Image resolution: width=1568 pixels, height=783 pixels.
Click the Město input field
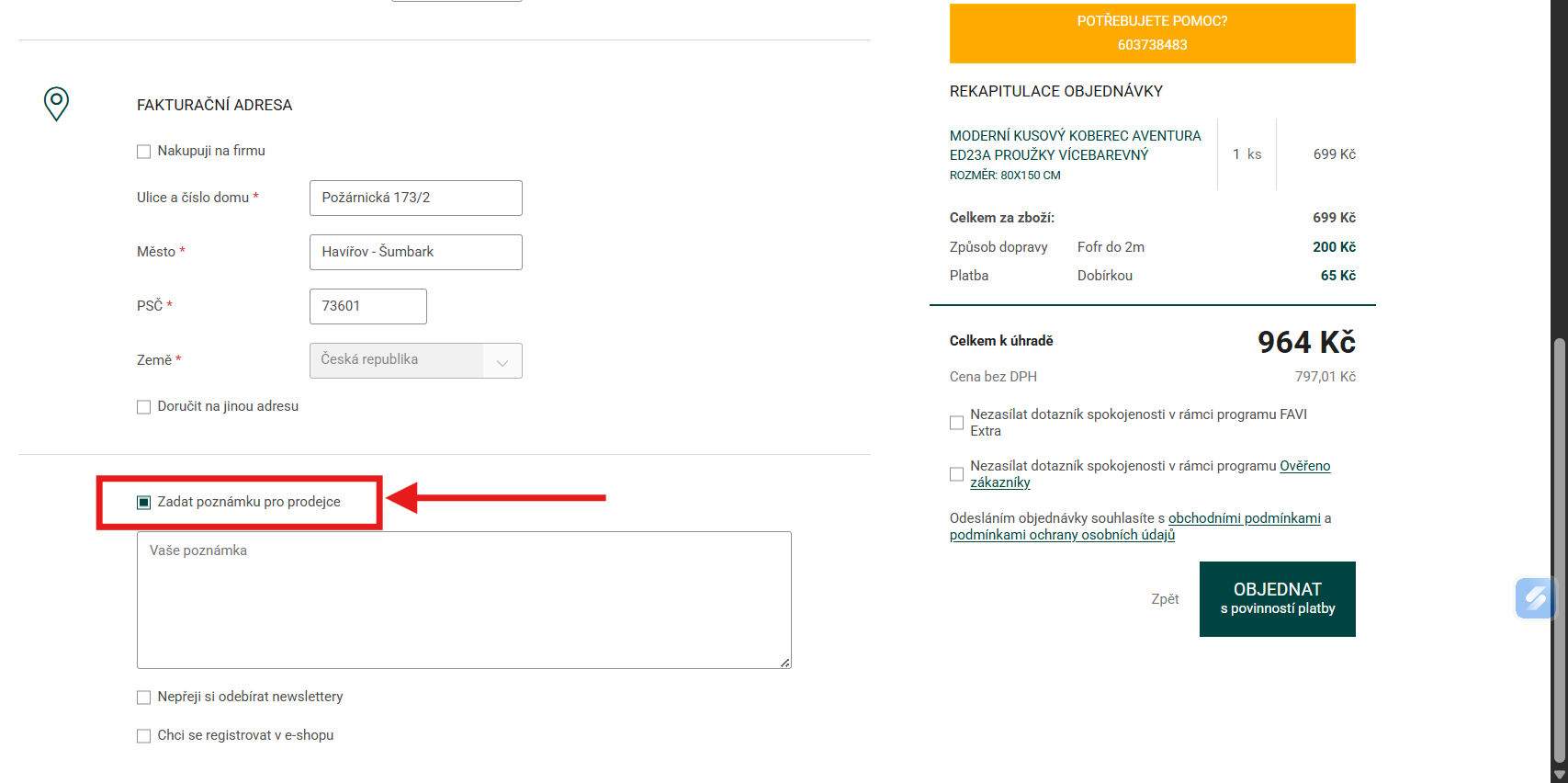pos(415,252)
